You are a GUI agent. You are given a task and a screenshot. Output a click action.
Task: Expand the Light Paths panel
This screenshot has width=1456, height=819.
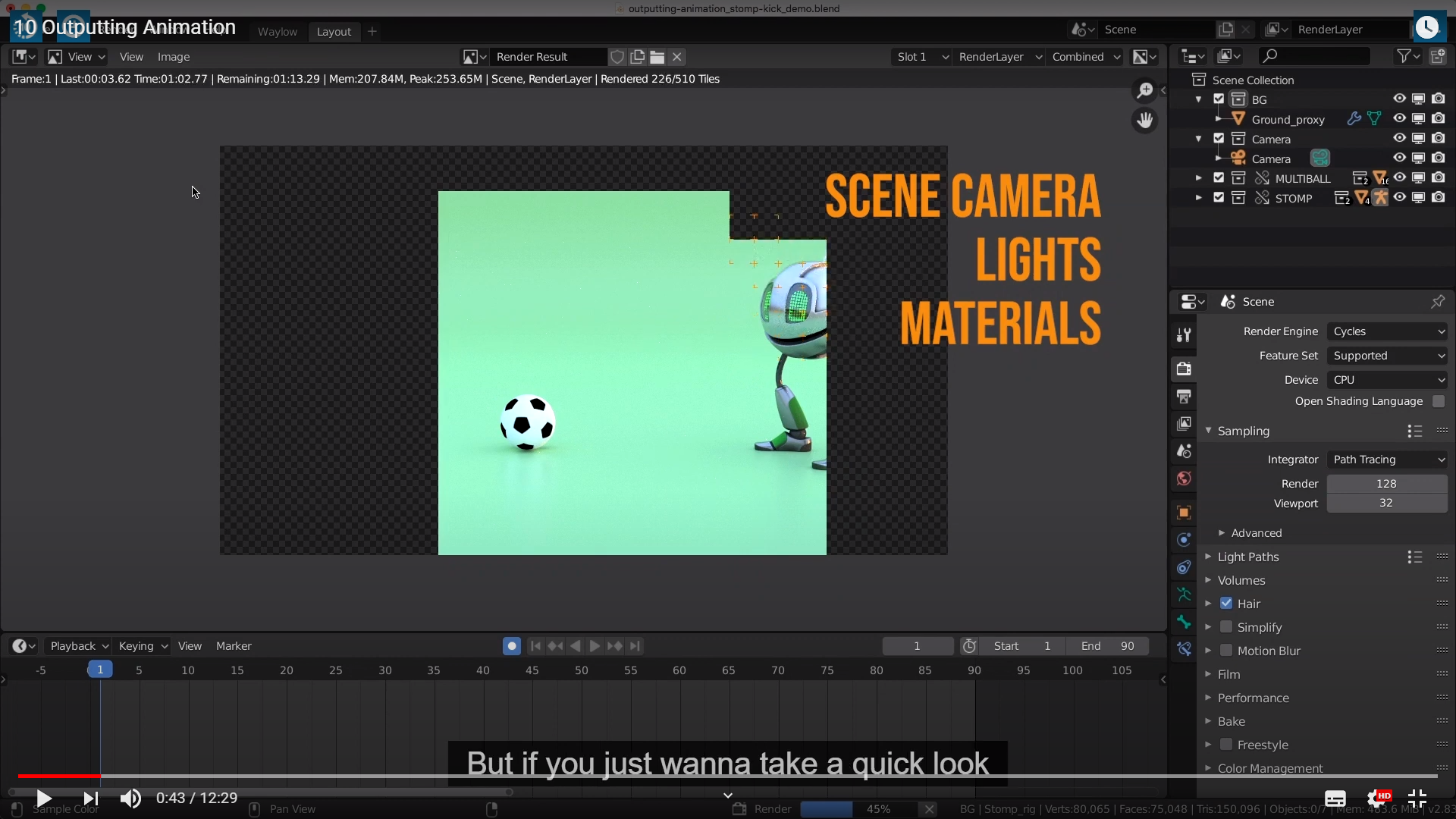coord(1247,557)
